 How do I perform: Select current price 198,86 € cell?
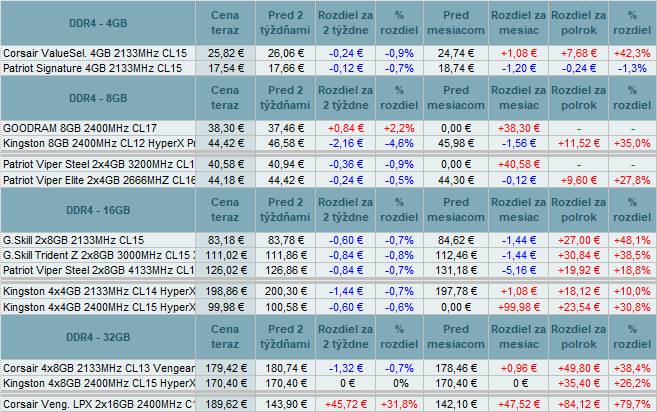225,291
